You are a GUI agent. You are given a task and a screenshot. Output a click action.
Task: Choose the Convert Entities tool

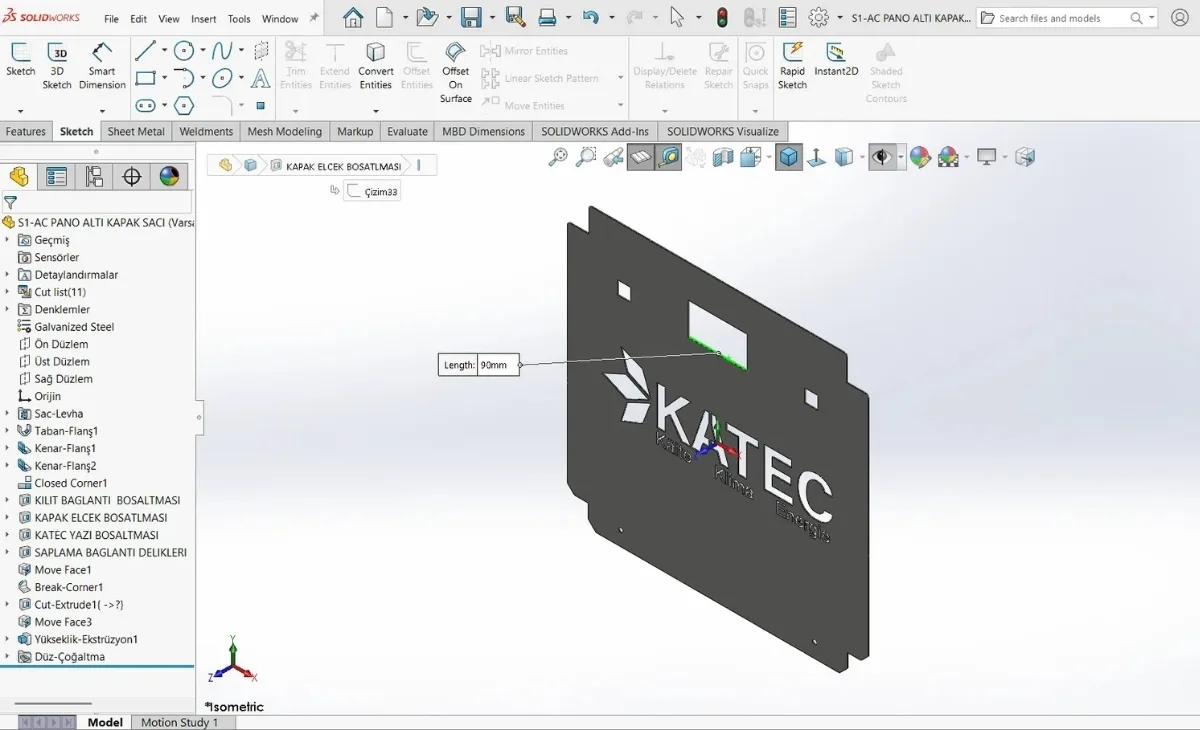click(x=375, y=65)
